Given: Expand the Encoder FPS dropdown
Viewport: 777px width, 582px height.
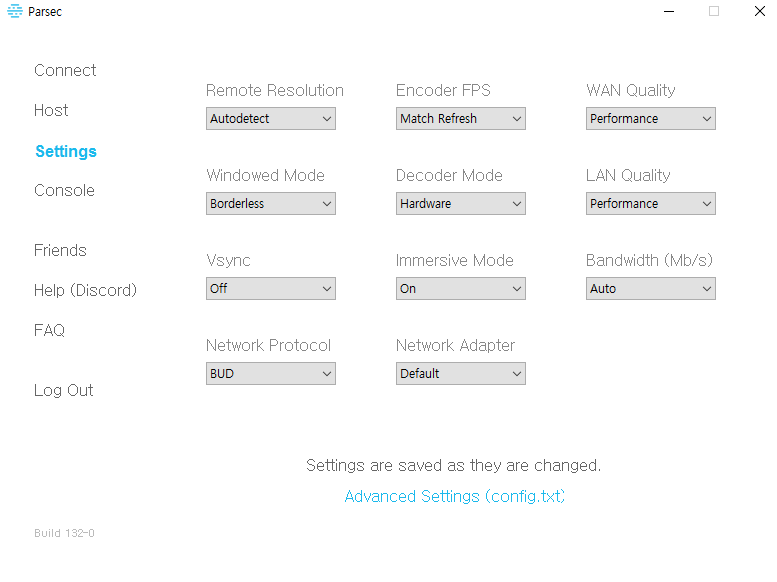Looking at the screenshot, I should point(460,118).
